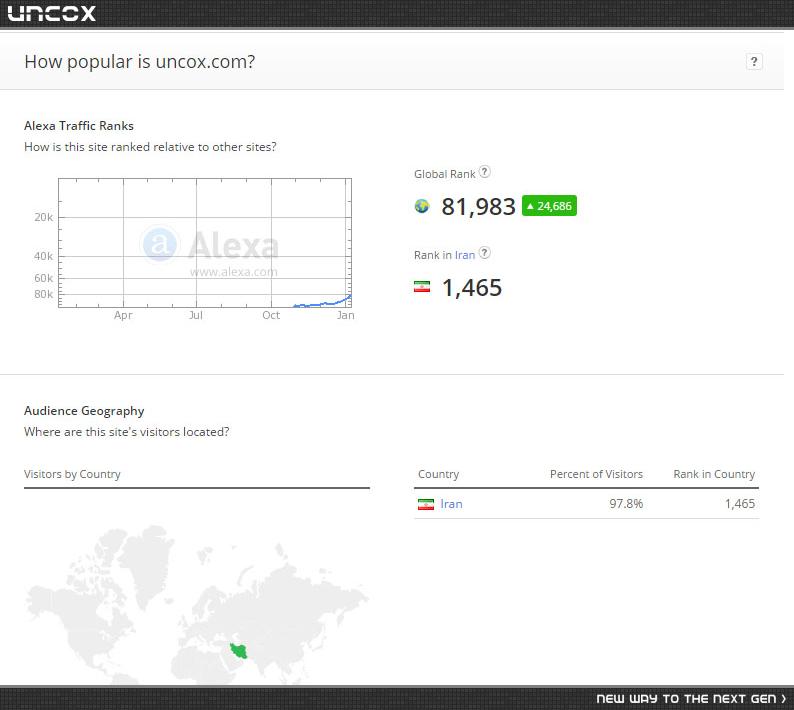This screenshot has height=710, width=794.
Task: Click the Country column header
Action: pyautogui.click(x=439, y=475)
